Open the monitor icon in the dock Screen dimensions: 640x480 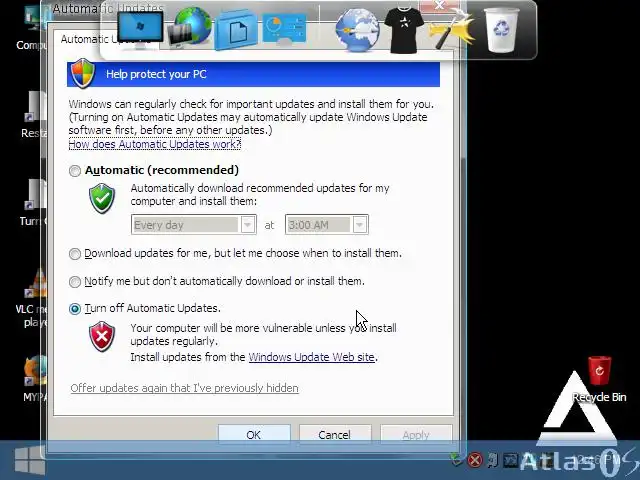click(140, 29)
